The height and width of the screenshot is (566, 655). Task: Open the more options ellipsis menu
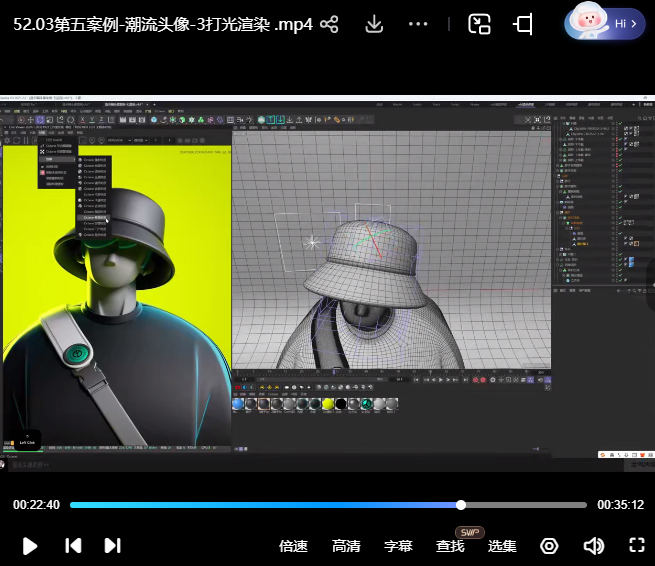pyautogui.click(x=418, y=24)
